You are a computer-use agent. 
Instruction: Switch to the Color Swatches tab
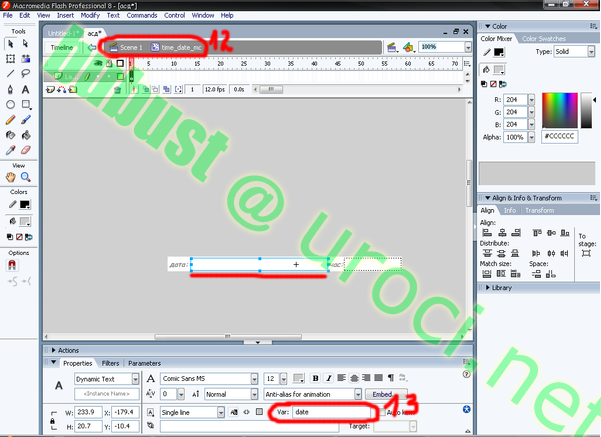544,39
